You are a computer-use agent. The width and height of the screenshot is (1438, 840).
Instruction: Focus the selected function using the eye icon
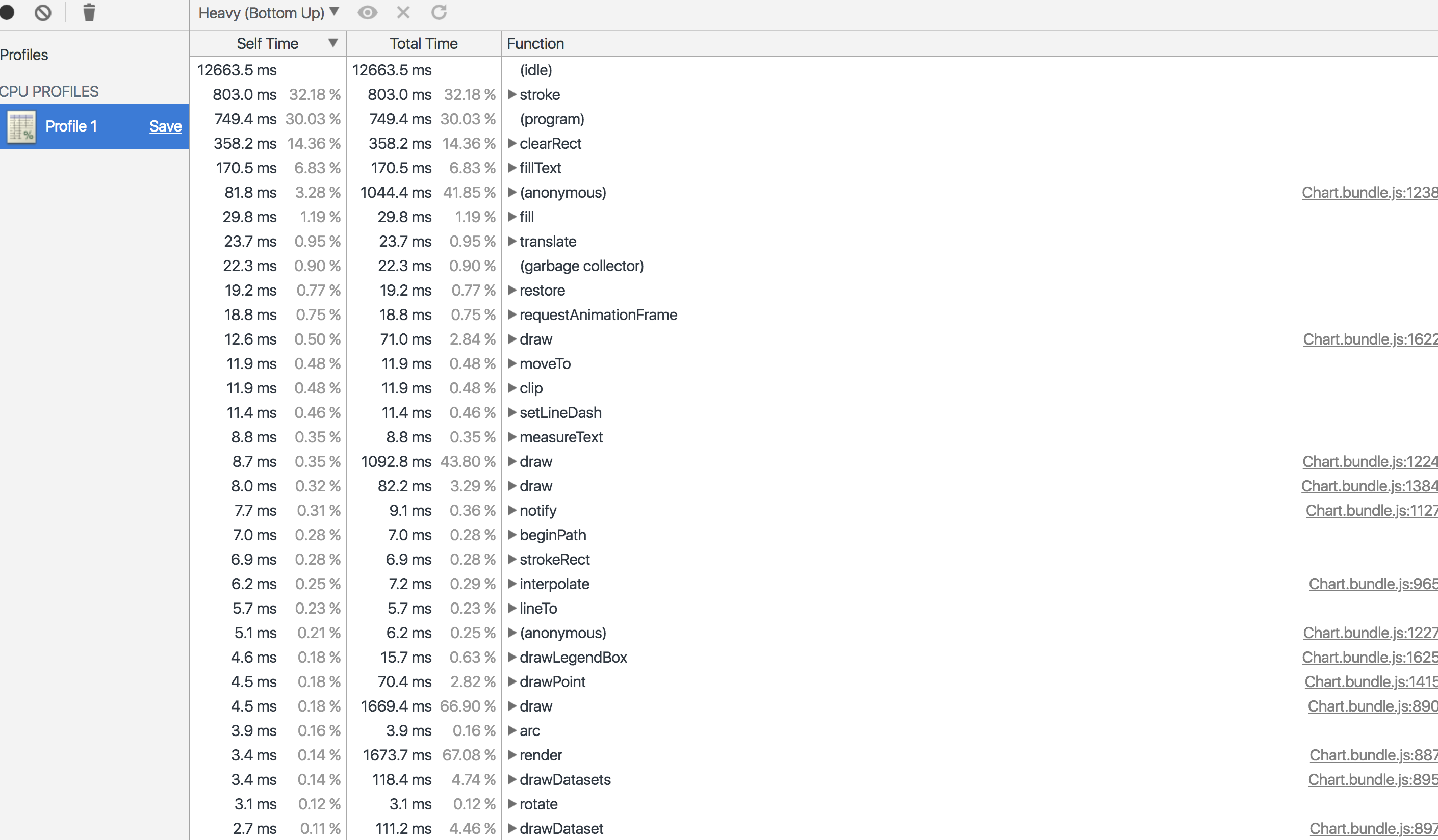[x=368, y=12]
